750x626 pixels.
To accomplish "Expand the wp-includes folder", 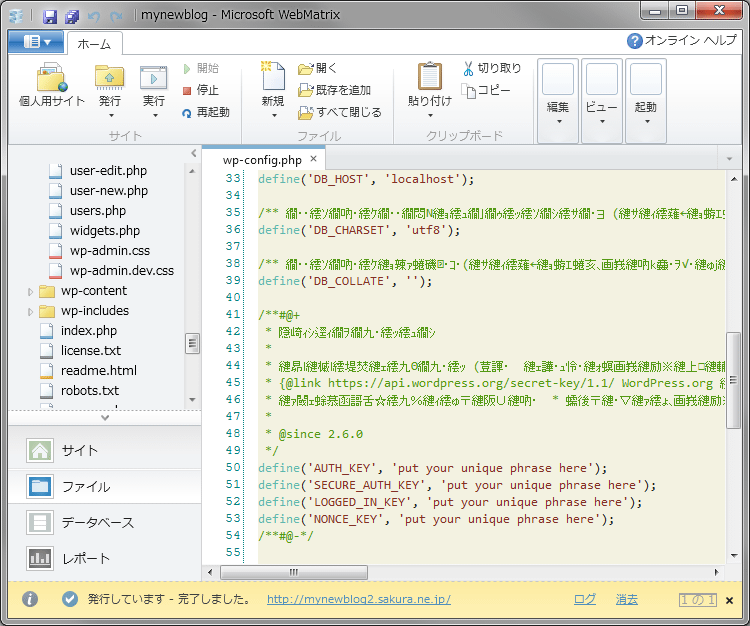I will (30, 312).
